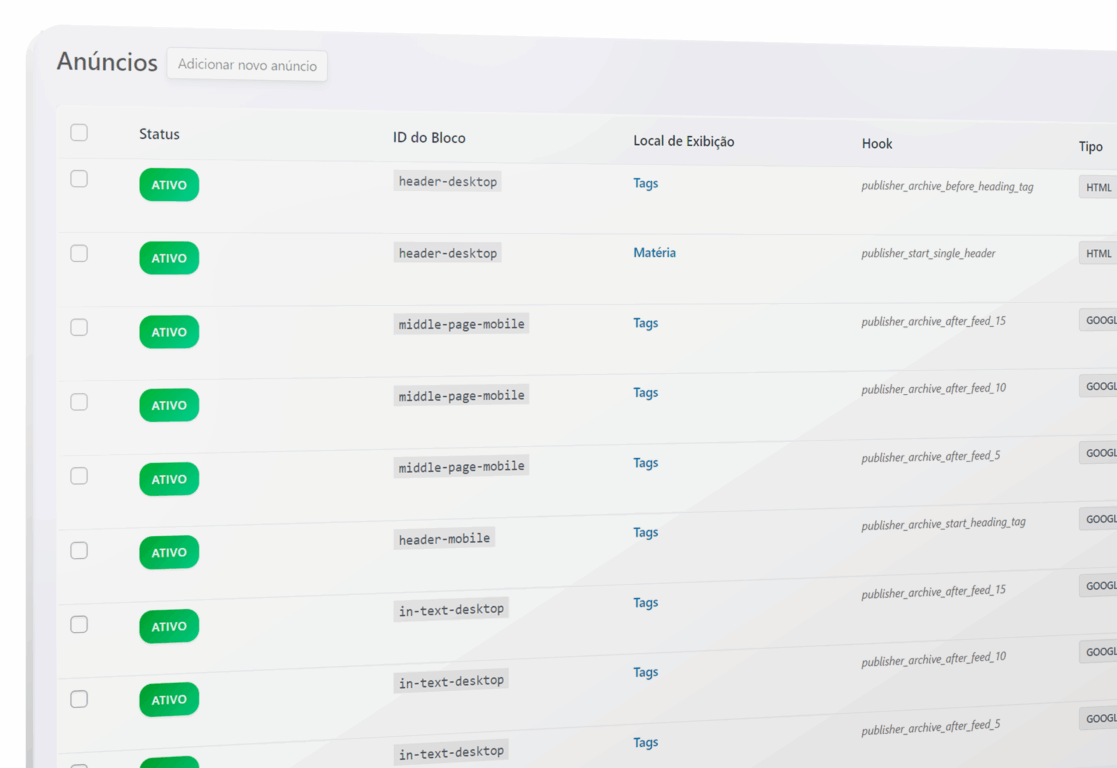Click ATIVO badge of the header-mobile row
The image size is (1117, 768).
click(169, 553)
